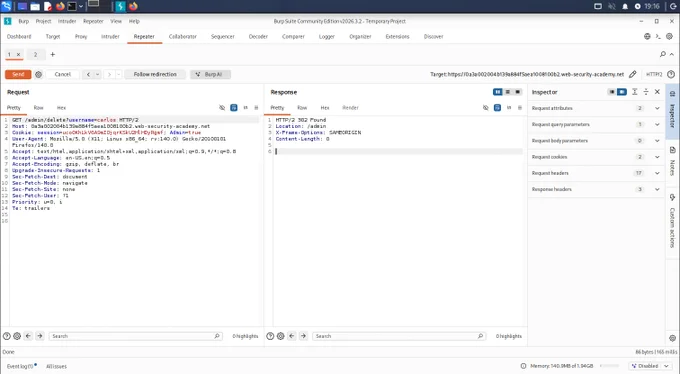Open Request search help icon
This screenshot has width=680, height=374.
click(x=7, y=336)
